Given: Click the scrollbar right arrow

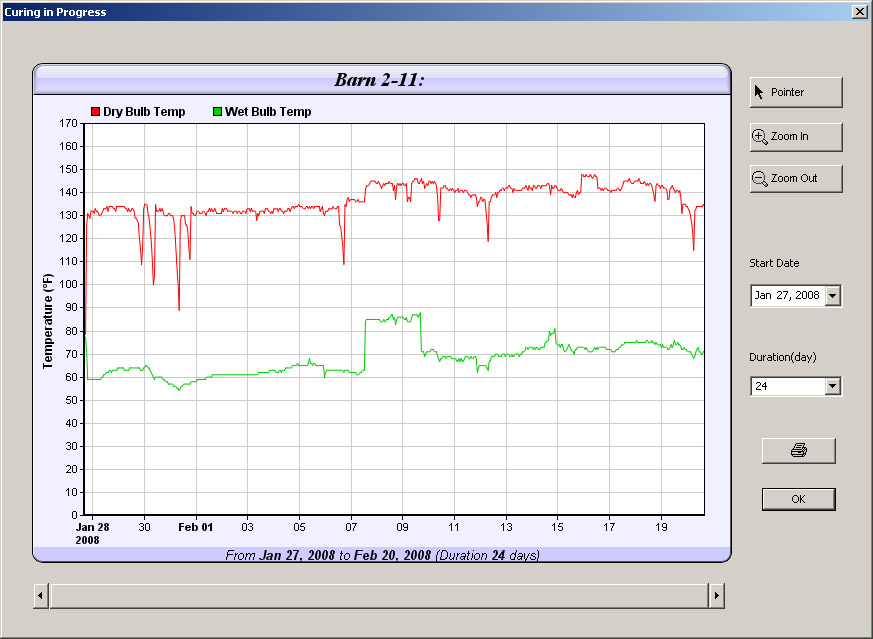Looking at the screenshot, I should coord(716,597).
